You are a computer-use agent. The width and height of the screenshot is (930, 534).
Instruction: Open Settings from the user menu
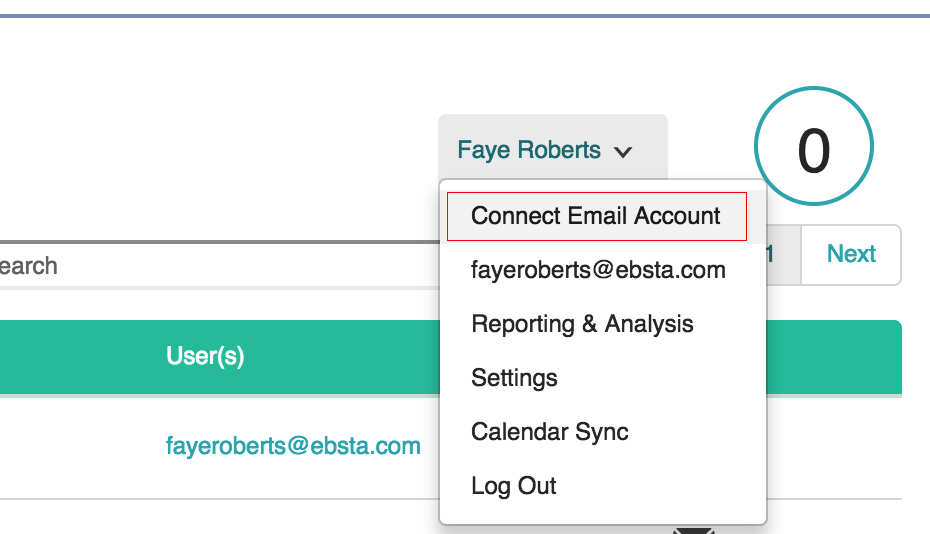[x=514, y=378]
